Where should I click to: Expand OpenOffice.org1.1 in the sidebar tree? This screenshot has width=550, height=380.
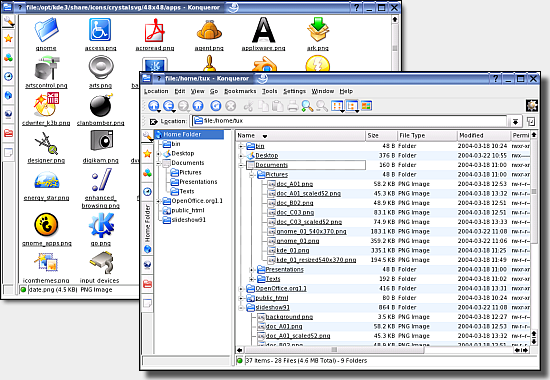click(x=159, y=201)
